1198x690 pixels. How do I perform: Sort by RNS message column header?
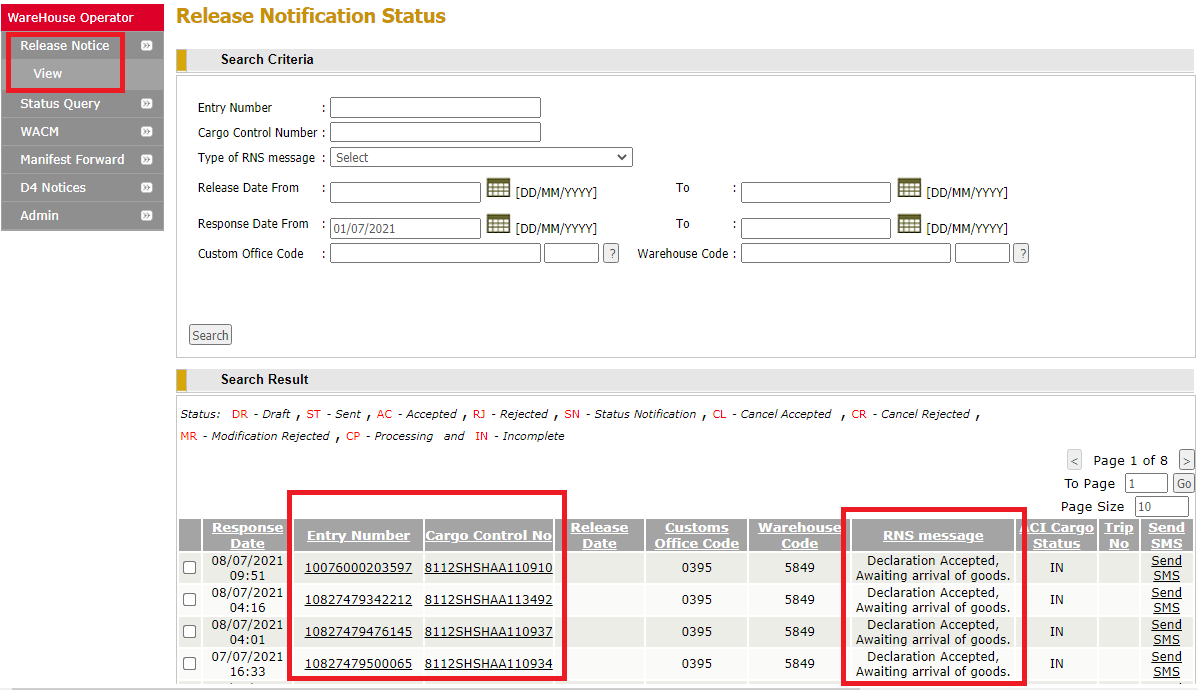coord(933,536)
